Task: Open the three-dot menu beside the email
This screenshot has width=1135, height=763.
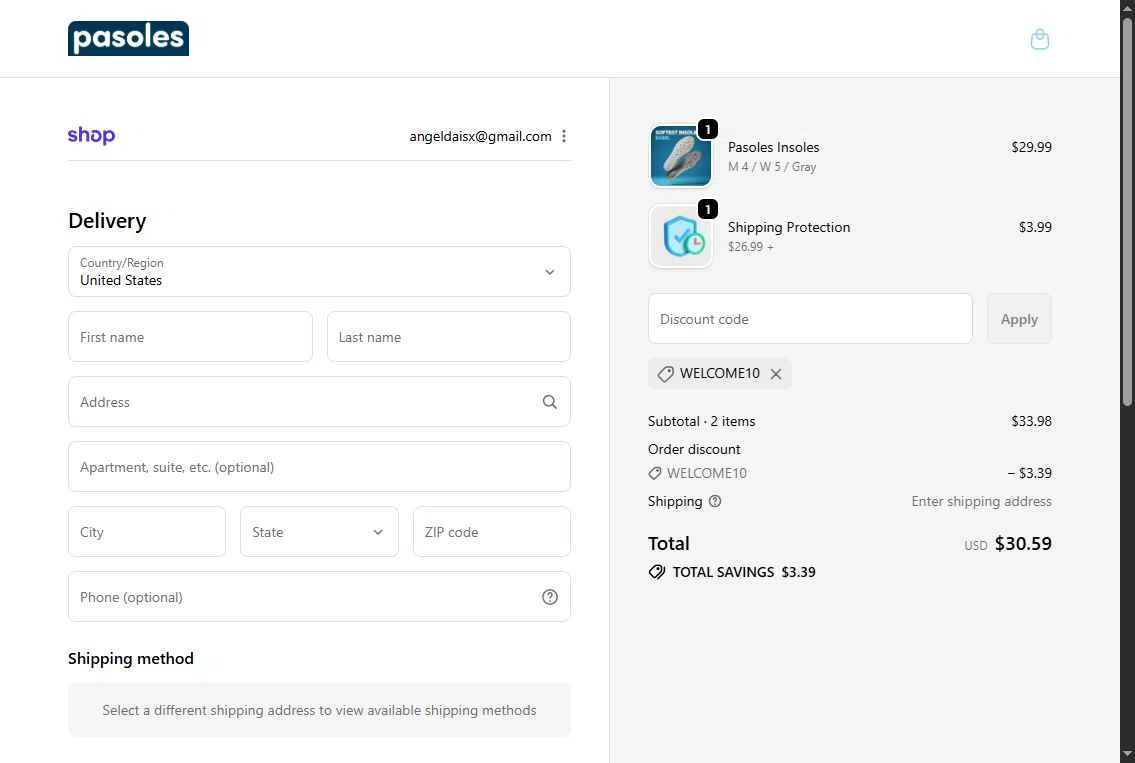Action: coord(564,136)
